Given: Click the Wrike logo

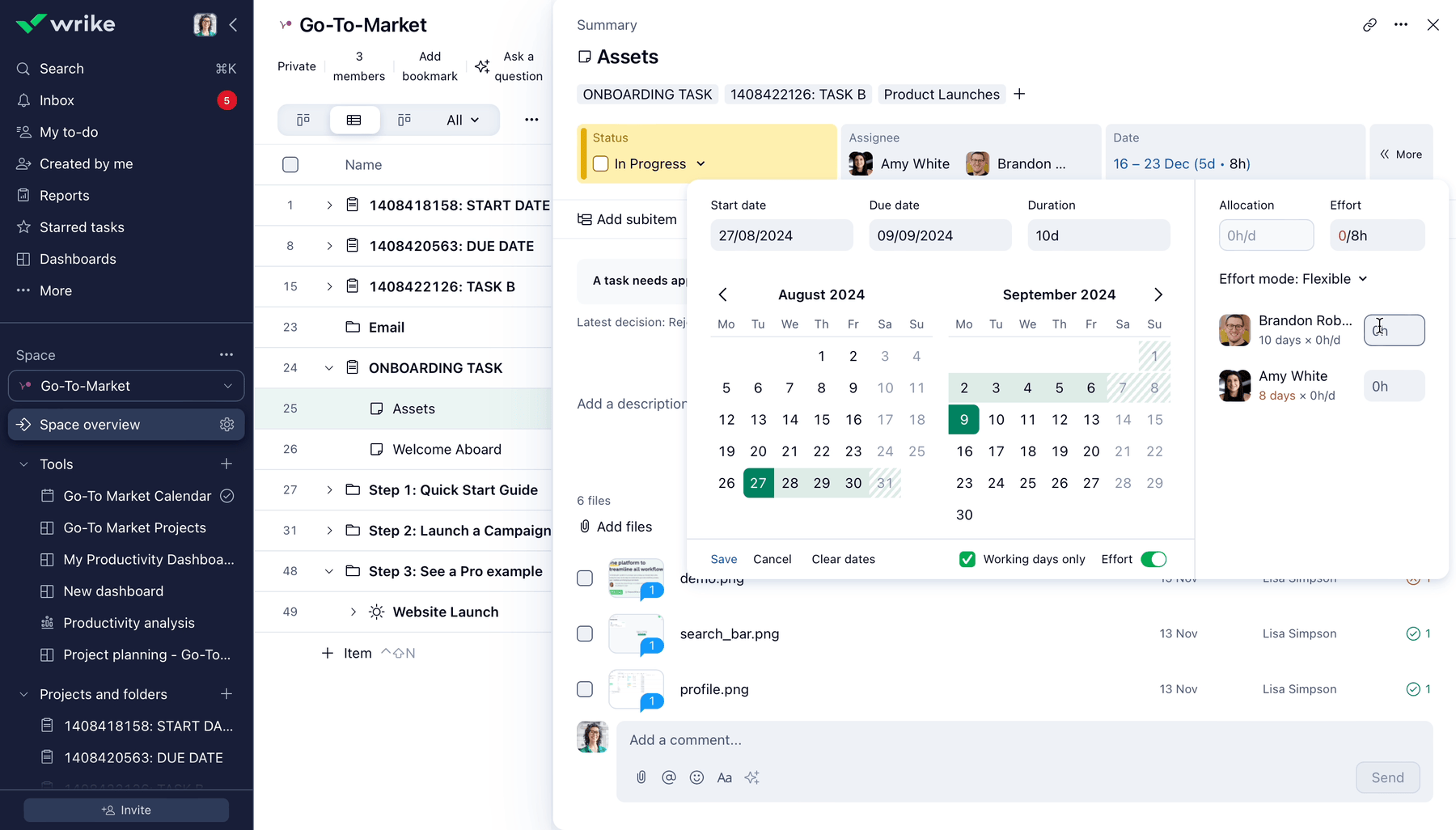Looking at the screenshot, I should pos(66,23).
